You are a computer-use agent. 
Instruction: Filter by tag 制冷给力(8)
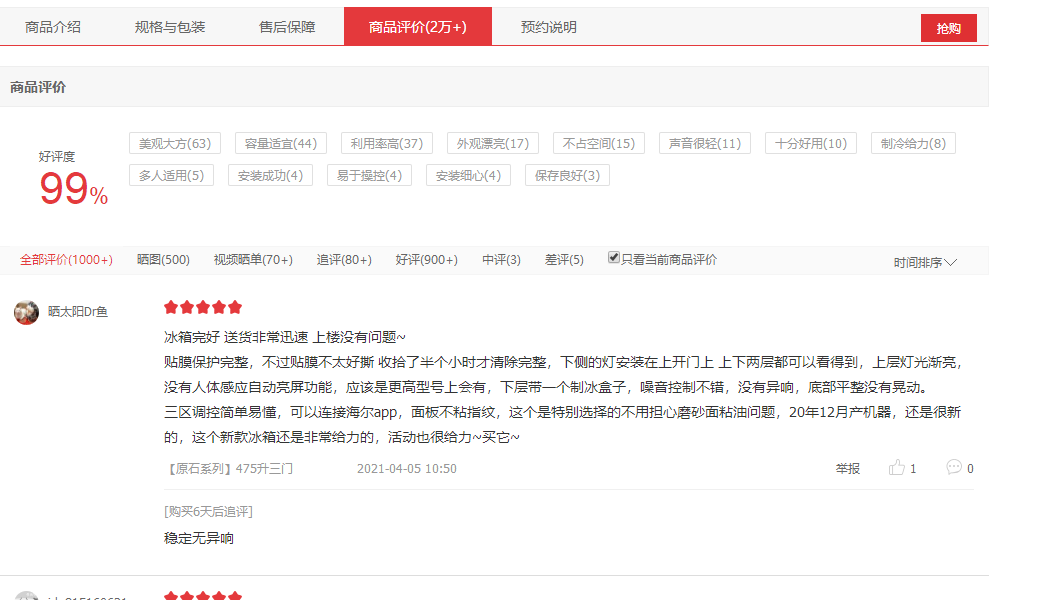tap(913, 143)
